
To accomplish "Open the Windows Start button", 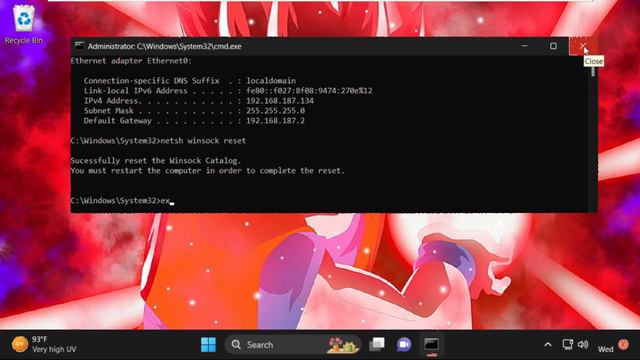I will (x=209, y=344).
